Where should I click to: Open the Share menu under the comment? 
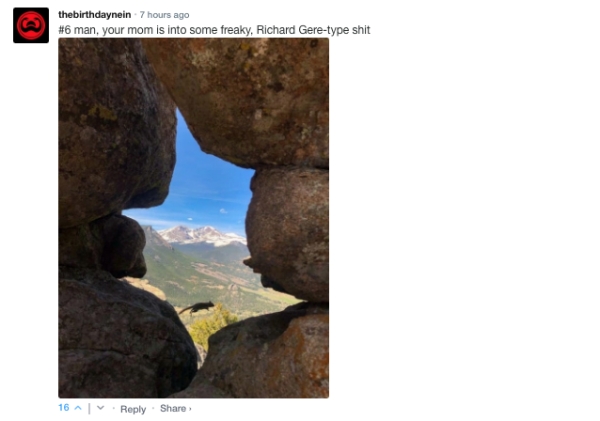pyautogui.click(x=173, y=408)
